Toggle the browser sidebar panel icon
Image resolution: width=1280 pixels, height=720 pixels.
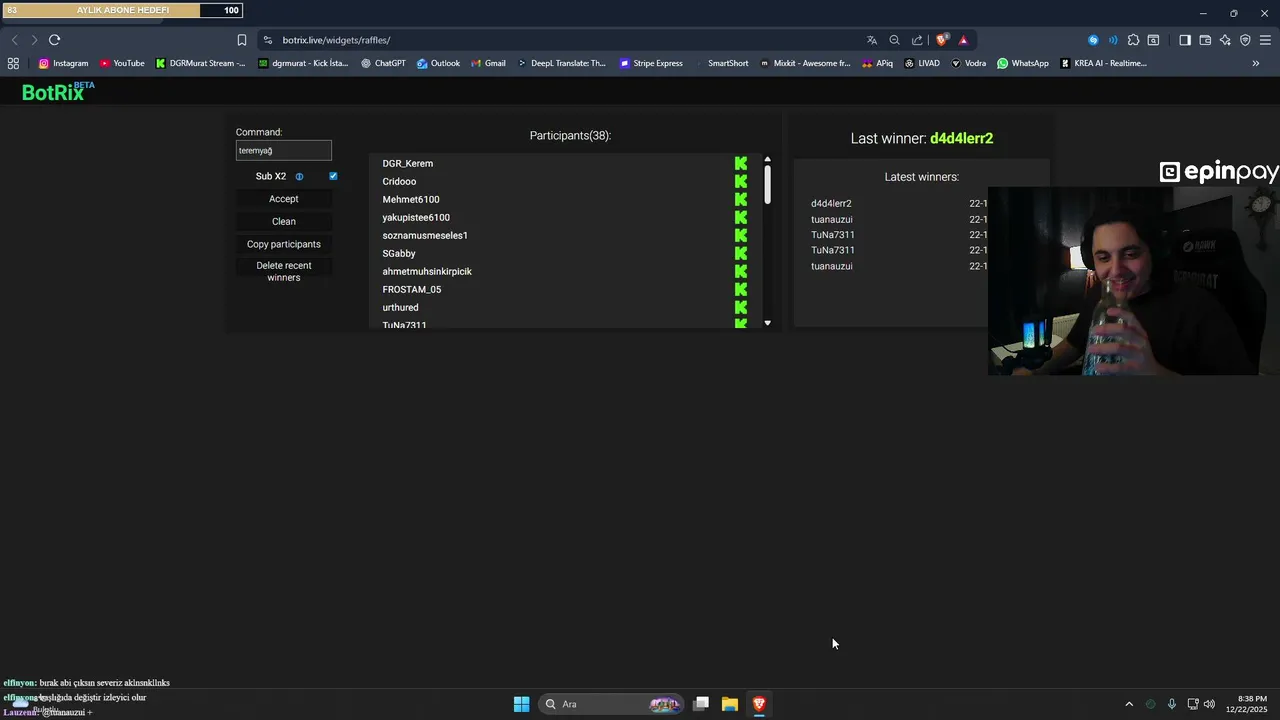click(1185, 40)
